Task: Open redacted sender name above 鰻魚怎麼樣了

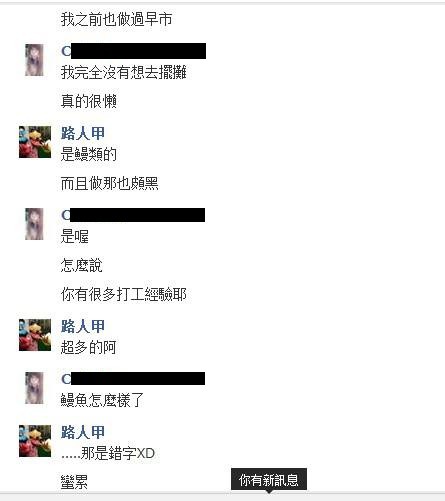Action: pyautogui.click(x=133, y=379)
